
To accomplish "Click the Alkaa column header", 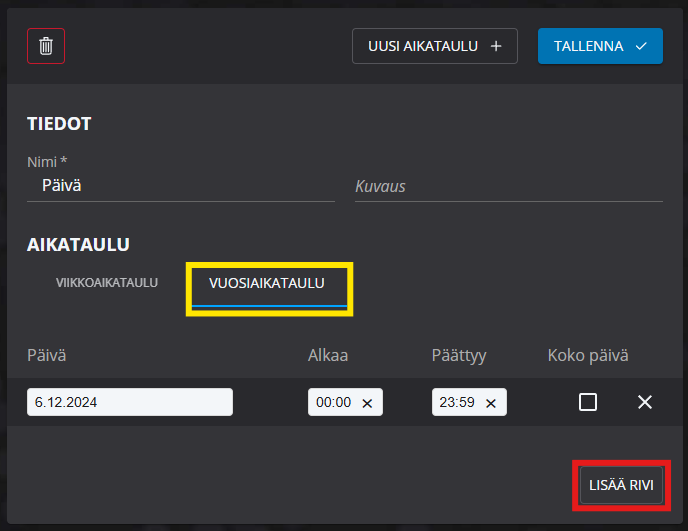I will coord(328,355).
